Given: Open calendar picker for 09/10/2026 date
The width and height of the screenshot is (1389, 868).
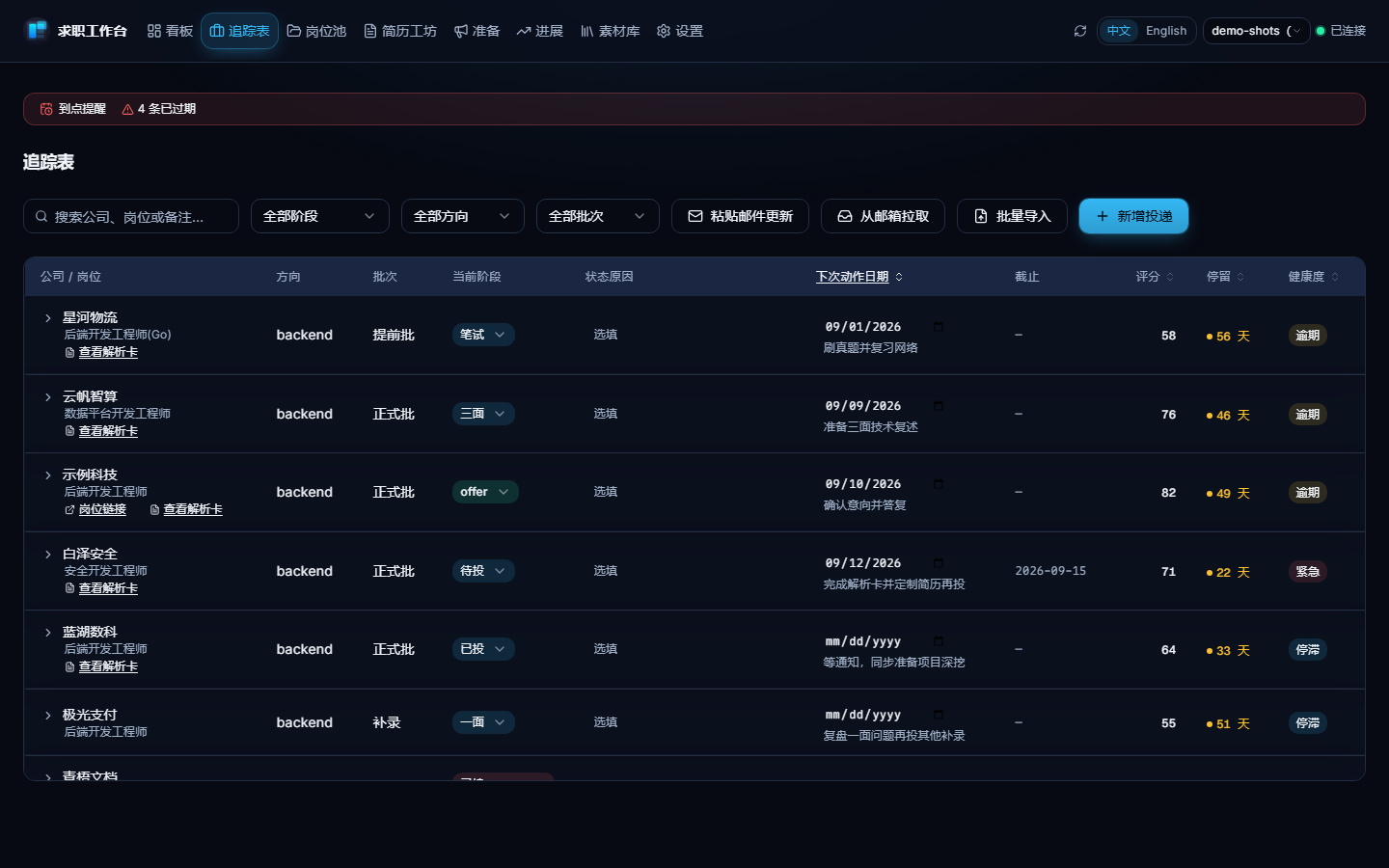Looking at the screenshot, I should coord(939,484).
